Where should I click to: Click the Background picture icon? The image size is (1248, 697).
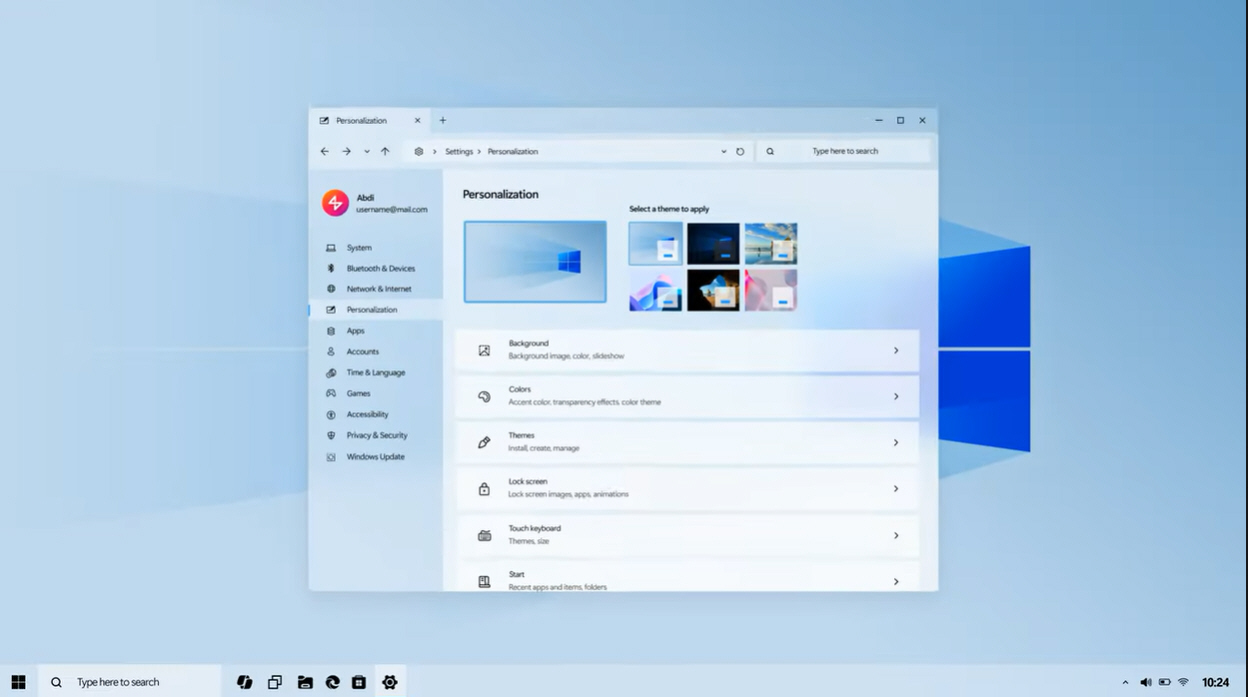coord(484,349)
